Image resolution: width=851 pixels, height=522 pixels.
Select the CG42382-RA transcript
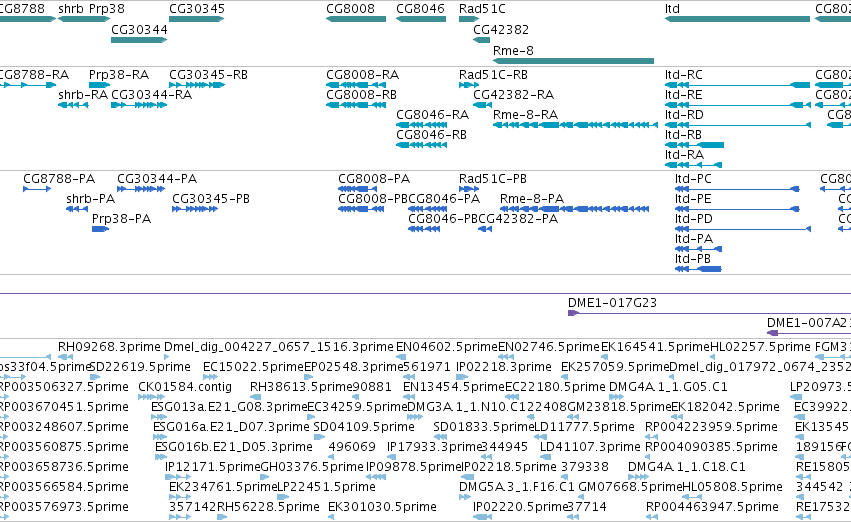[x=482, y=105]
